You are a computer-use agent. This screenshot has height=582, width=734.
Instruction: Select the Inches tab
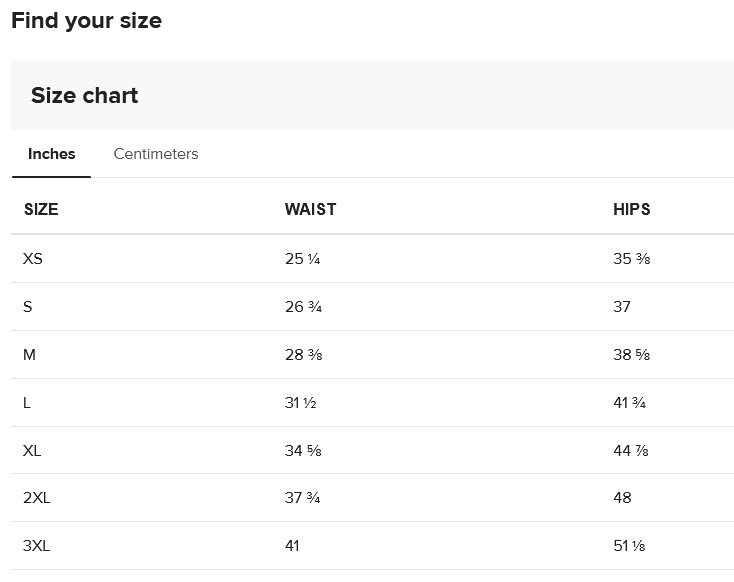51,154
